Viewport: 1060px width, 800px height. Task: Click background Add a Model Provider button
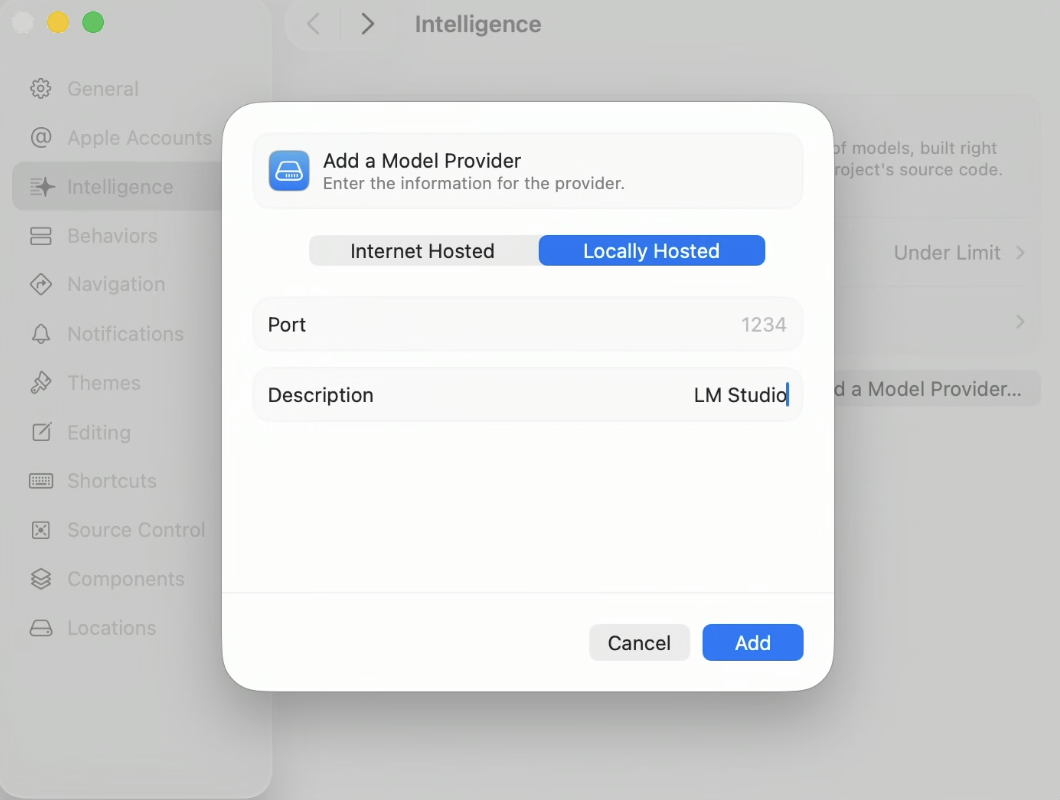coord(937,389)
